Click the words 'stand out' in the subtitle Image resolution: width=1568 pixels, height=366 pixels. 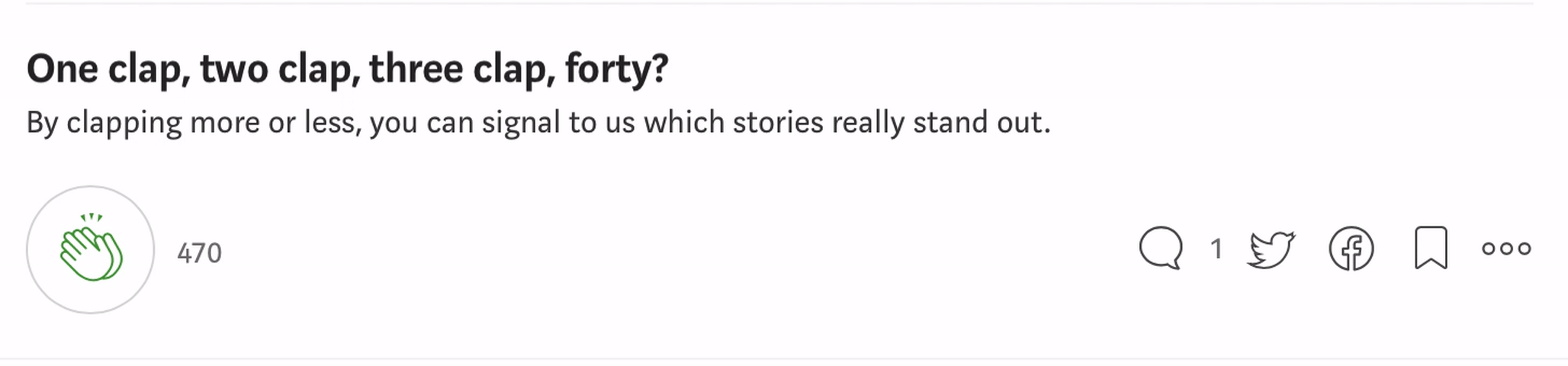[982, 121]
